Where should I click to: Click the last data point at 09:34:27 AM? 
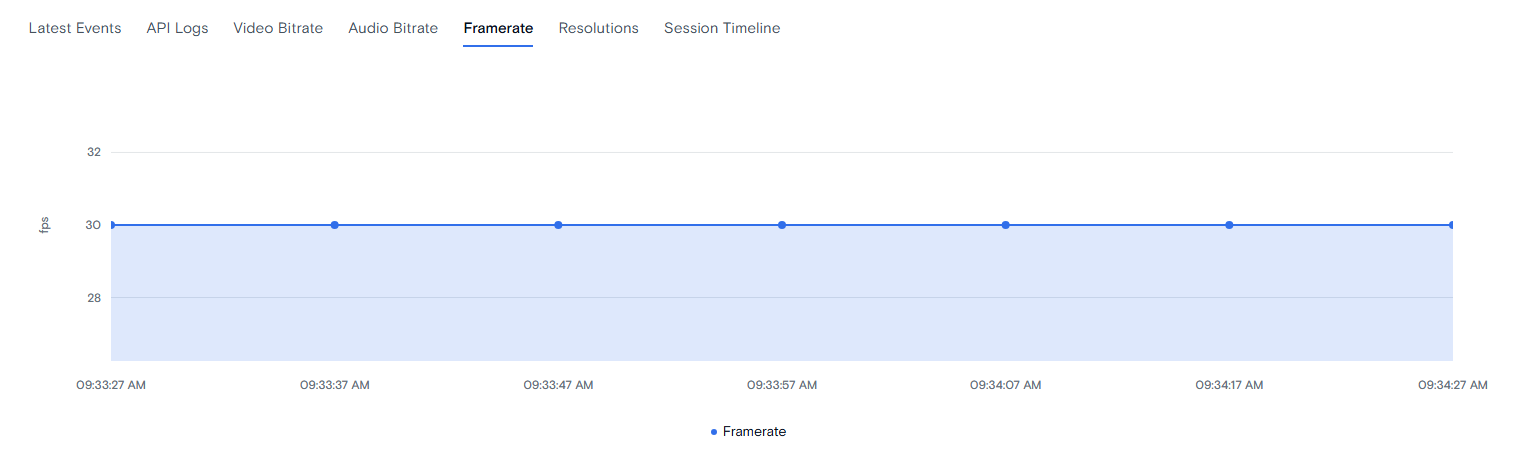(x=1452, y=225)
